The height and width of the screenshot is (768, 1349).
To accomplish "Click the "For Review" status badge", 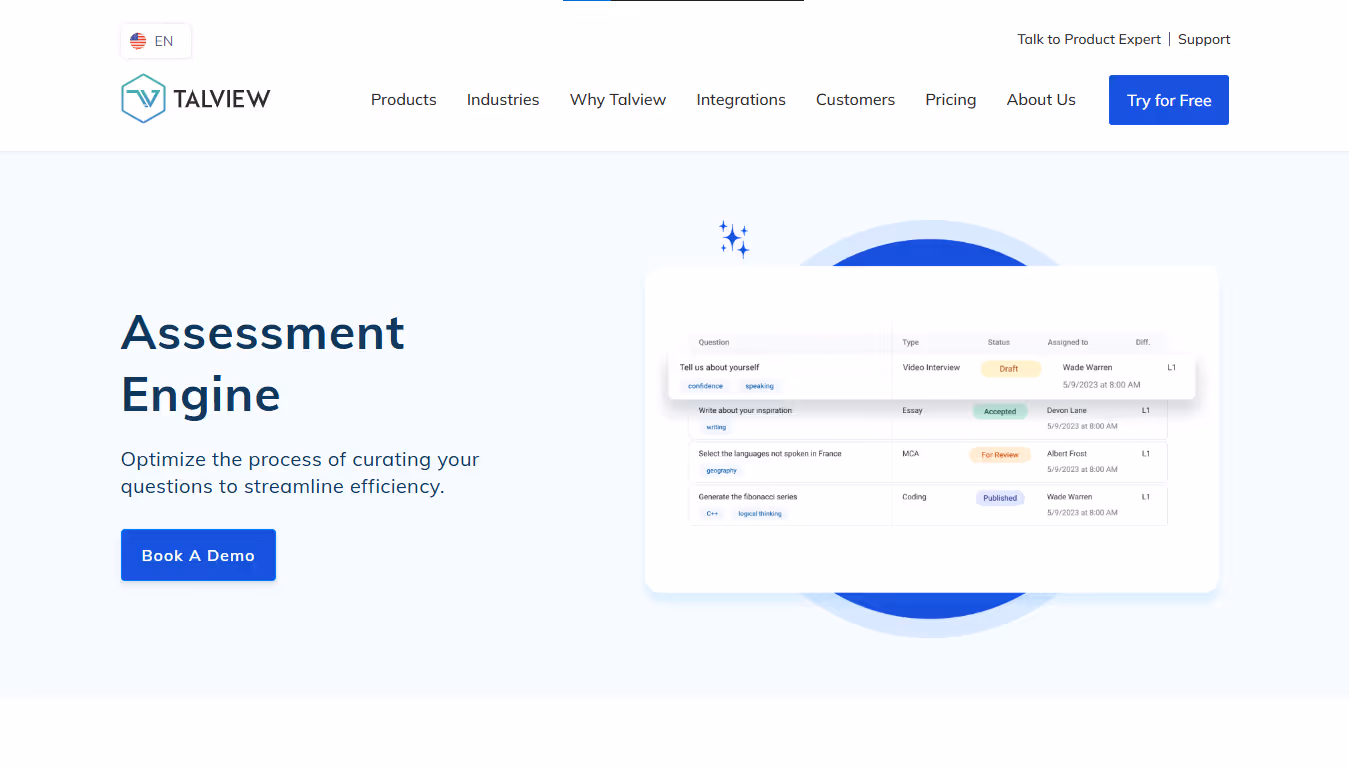I will click(1000, 454).
